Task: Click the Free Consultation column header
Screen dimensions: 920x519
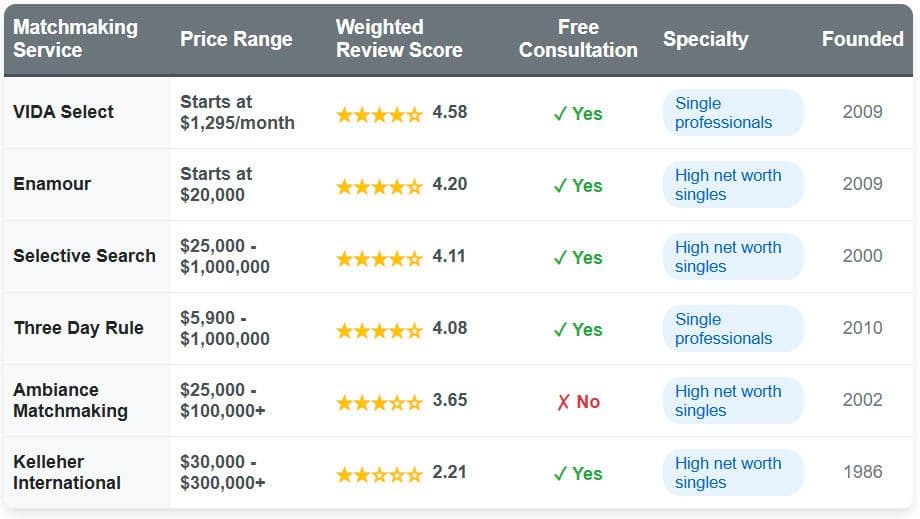Action: coord(578,38)
